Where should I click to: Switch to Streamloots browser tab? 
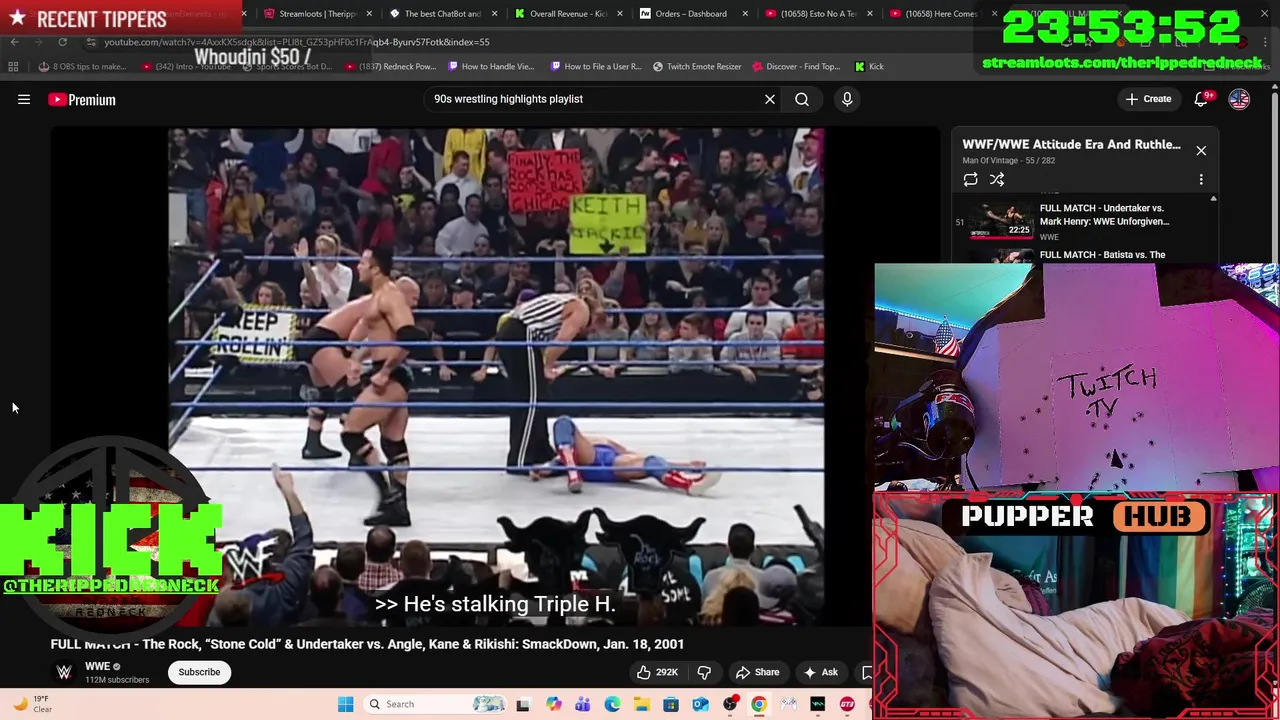pos(318,14)
